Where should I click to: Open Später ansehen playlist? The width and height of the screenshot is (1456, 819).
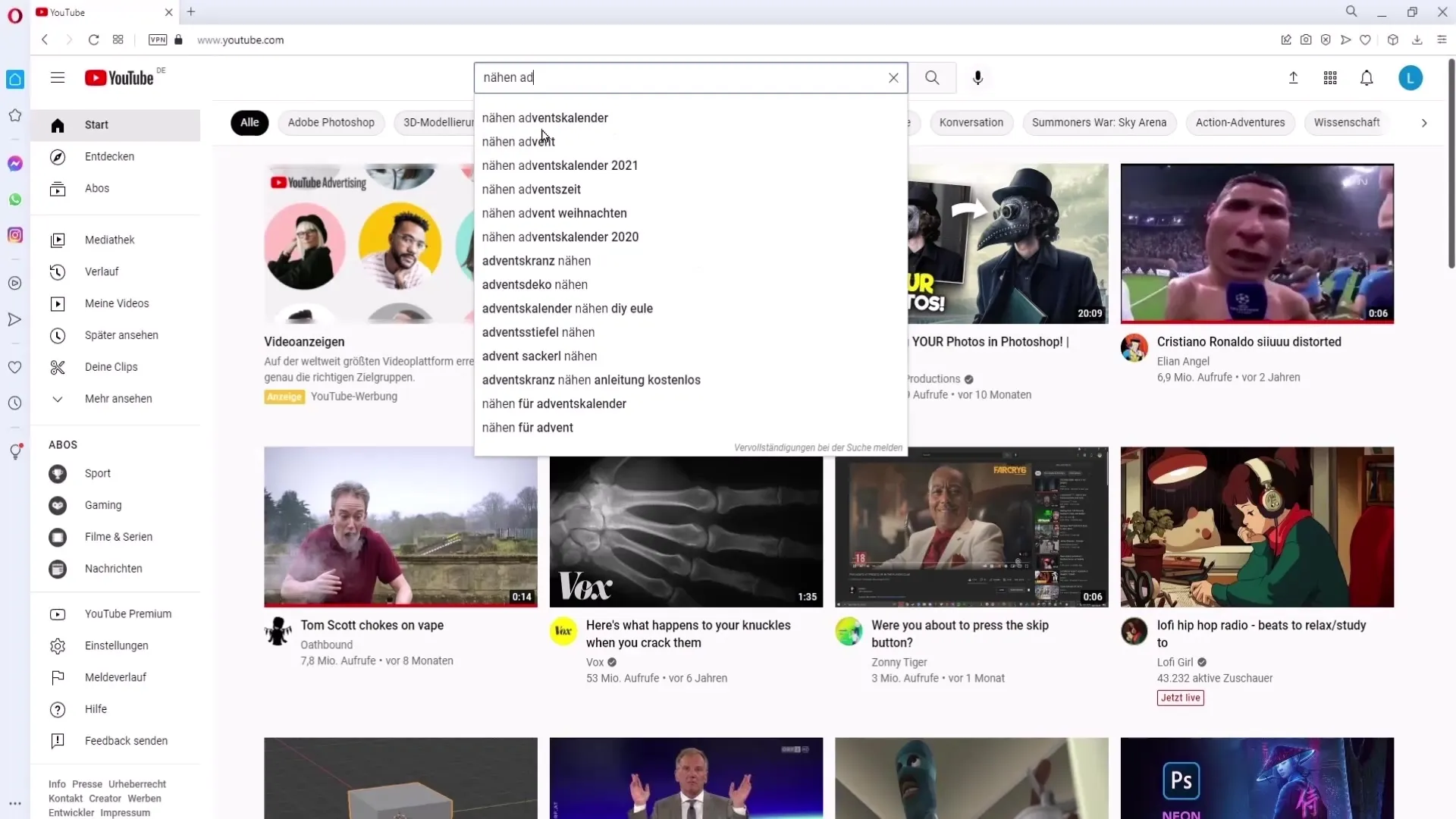point(115,336)
